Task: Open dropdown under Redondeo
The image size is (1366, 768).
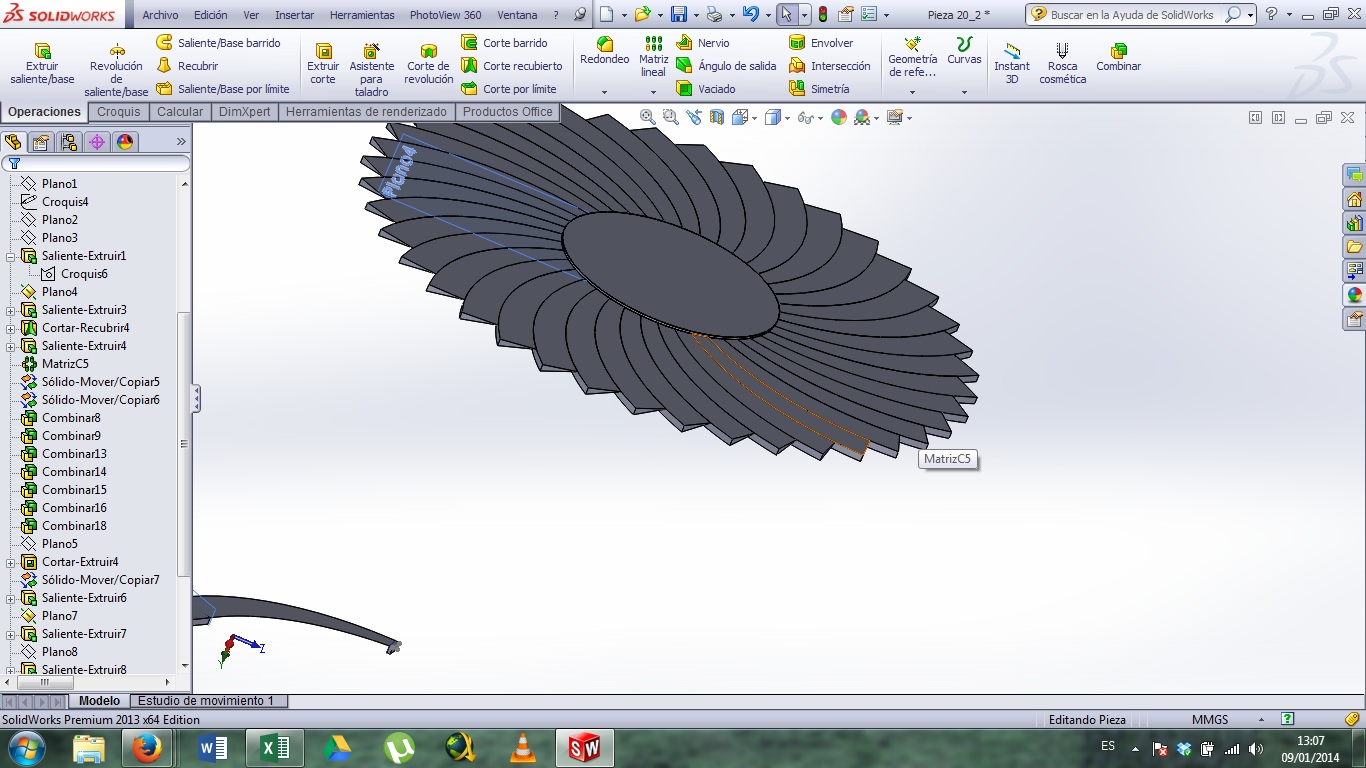Action: [x=605, y=92]
